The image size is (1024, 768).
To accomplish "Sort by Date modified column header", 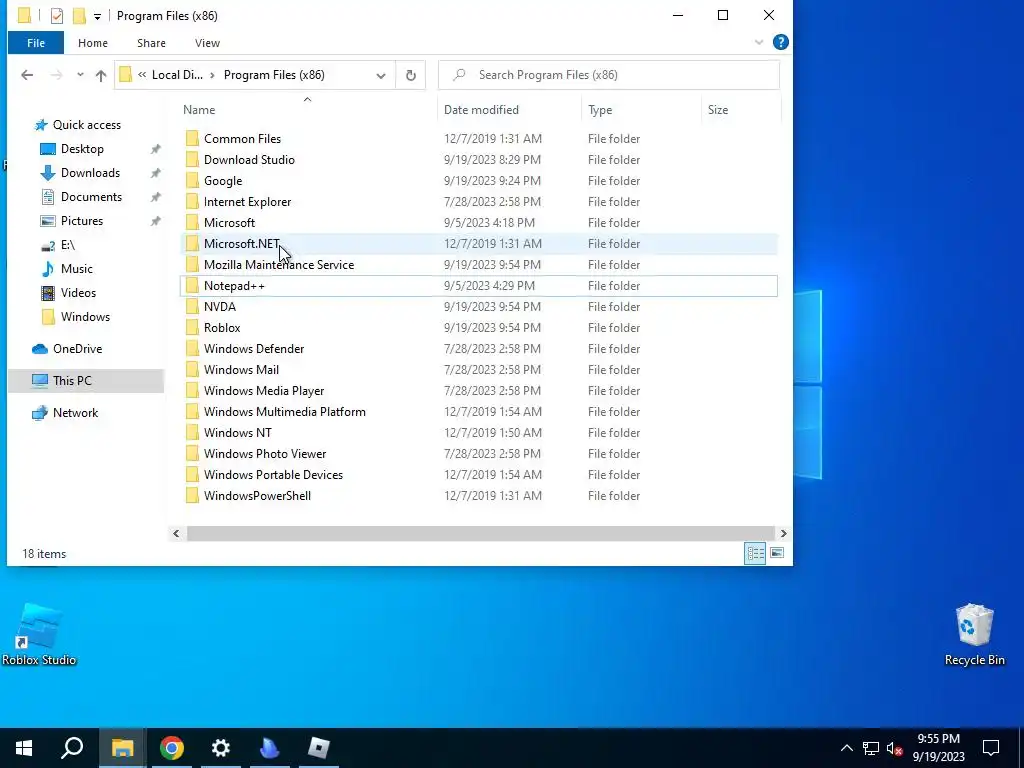I will [x=509, y=110].
